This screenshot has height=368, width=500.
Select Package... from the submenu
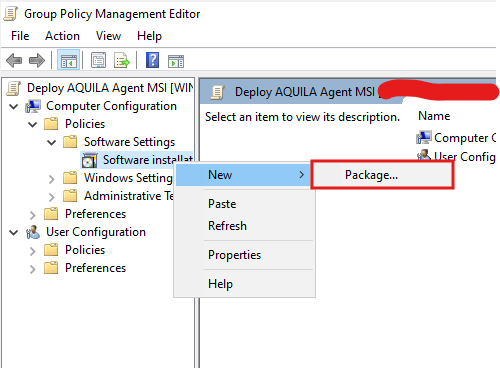coord(382,175)
